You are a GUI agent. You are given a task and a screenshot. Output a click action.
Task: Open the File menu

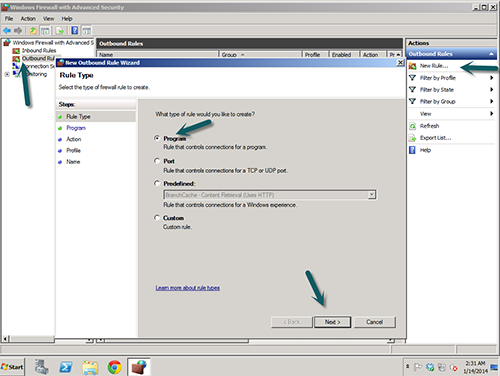9,19
